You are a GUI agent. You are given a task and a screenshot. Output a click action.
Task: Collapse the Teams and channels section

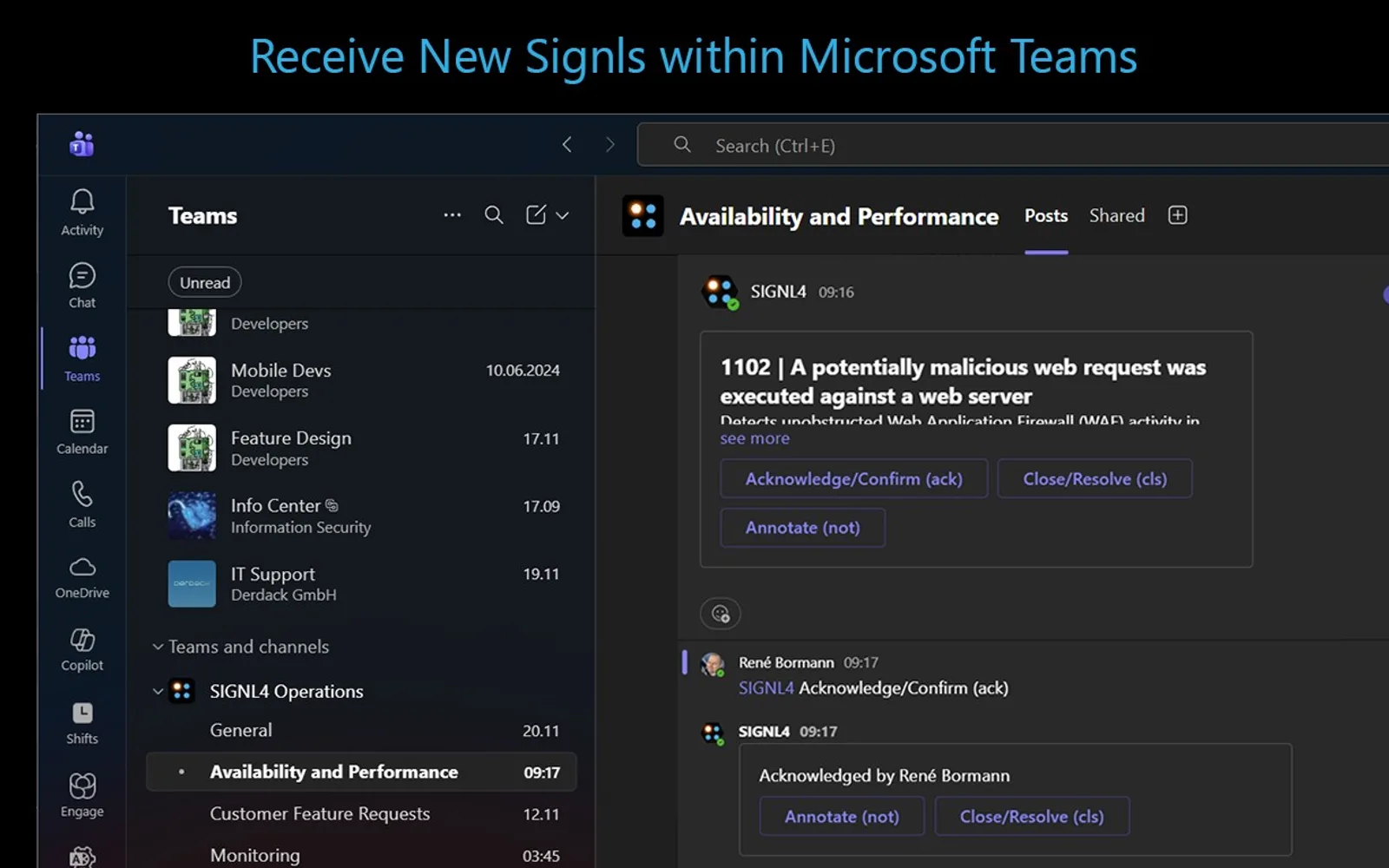point(158,647)
